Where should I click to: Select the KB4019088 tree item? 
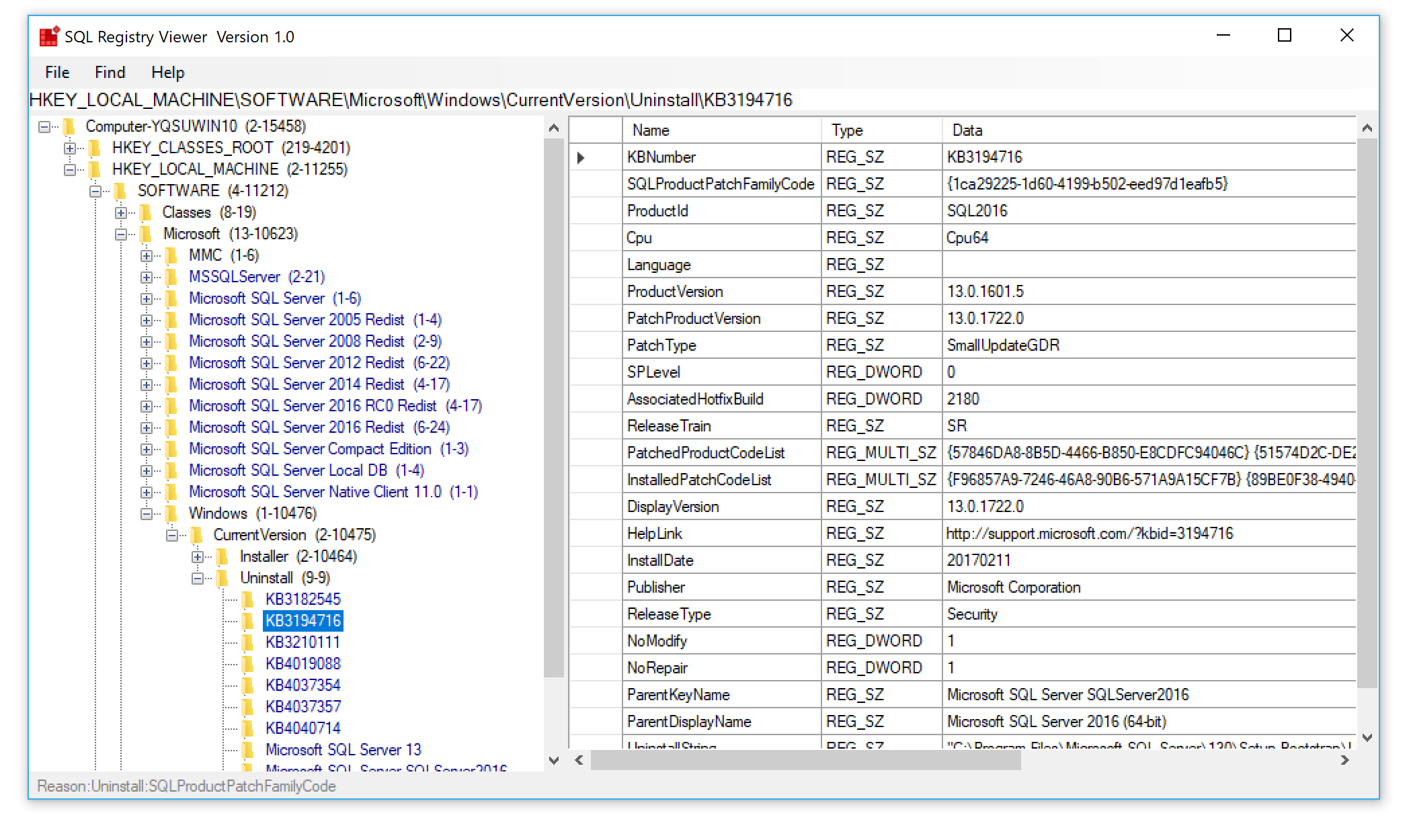tap(303, 664)
